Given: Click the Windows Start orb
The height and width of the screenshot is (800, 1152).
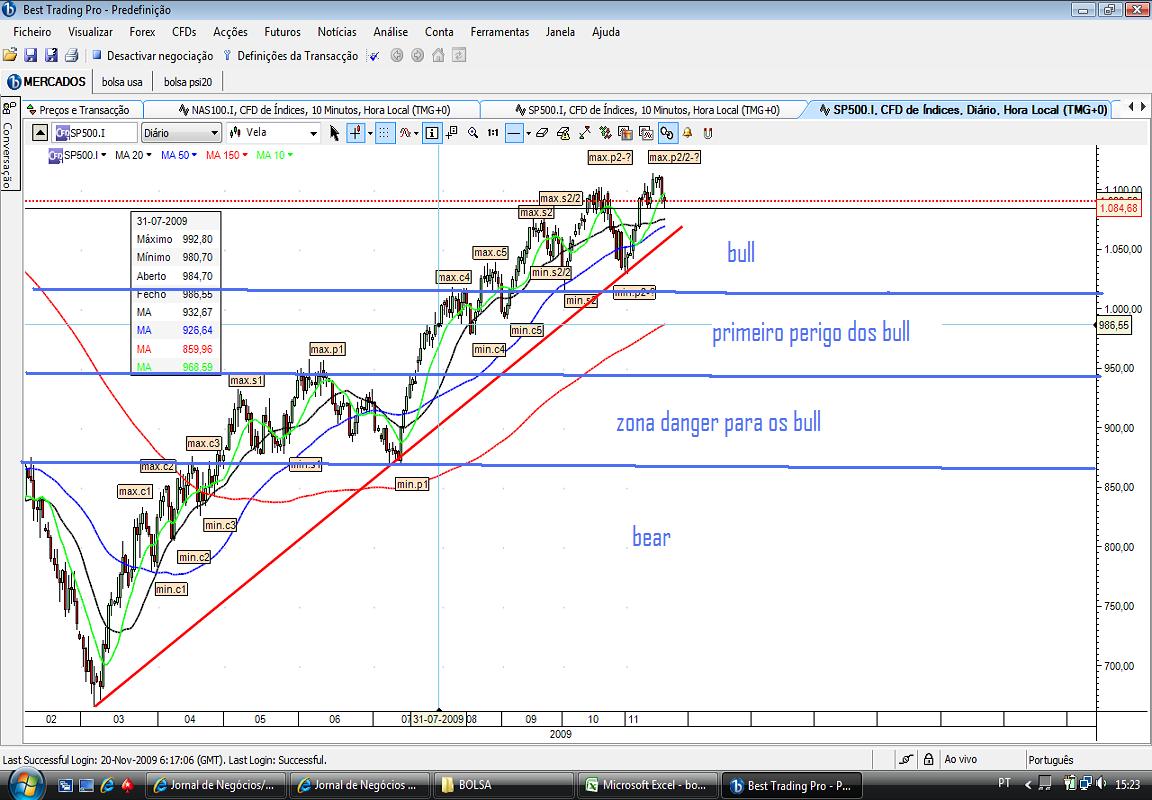Looking at the screenshot, I should (x=26, y=784).
